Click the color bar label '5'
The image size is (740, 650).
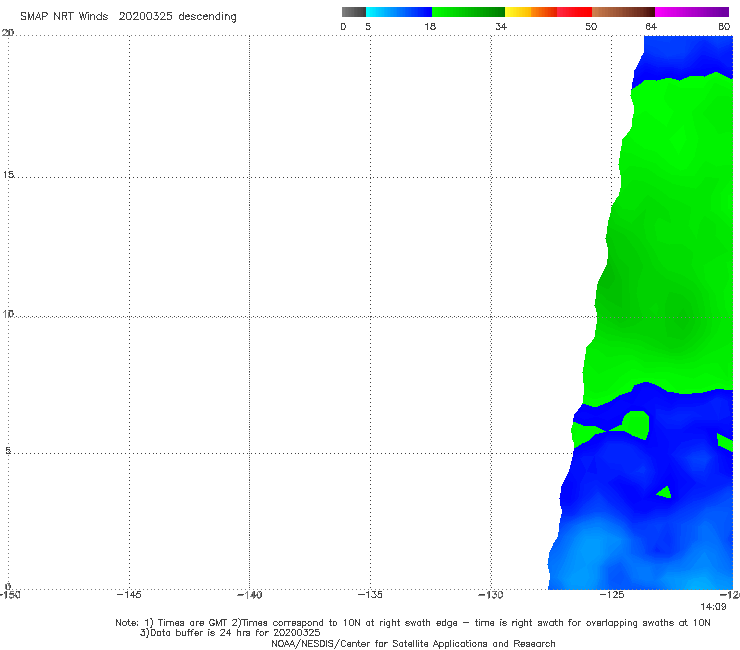click(x=368, y=26)
